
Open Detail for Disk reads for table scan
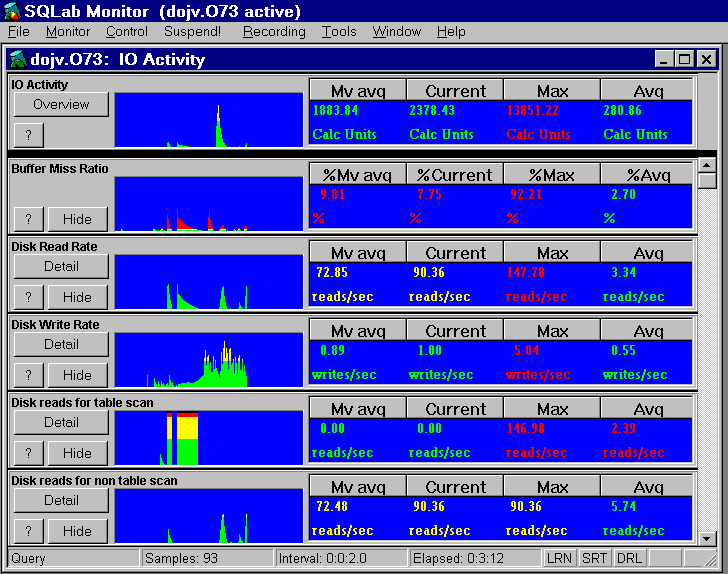click(61, 423)
